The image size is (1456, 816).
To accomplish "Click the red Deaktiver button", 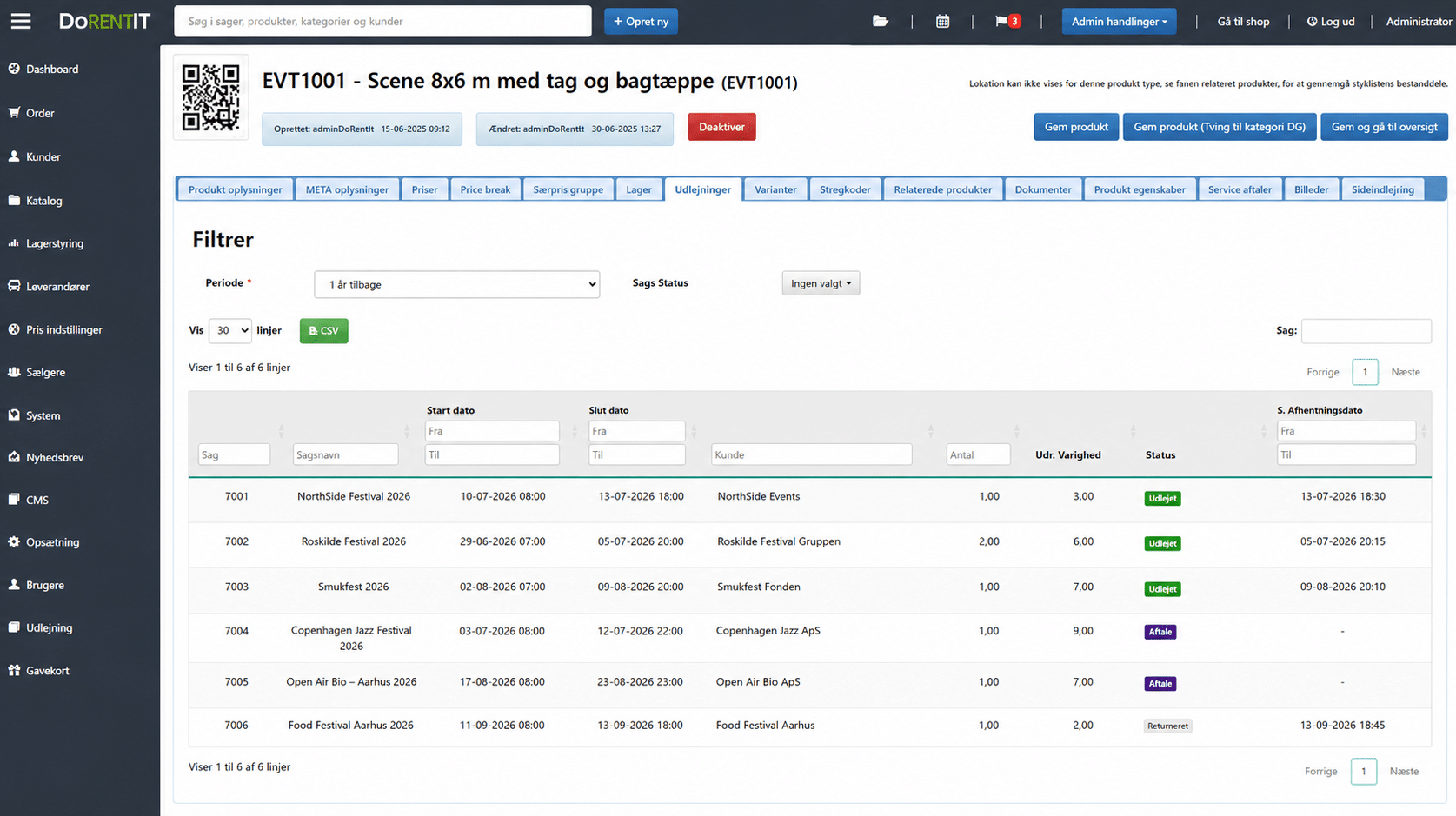I will (721, 127).
